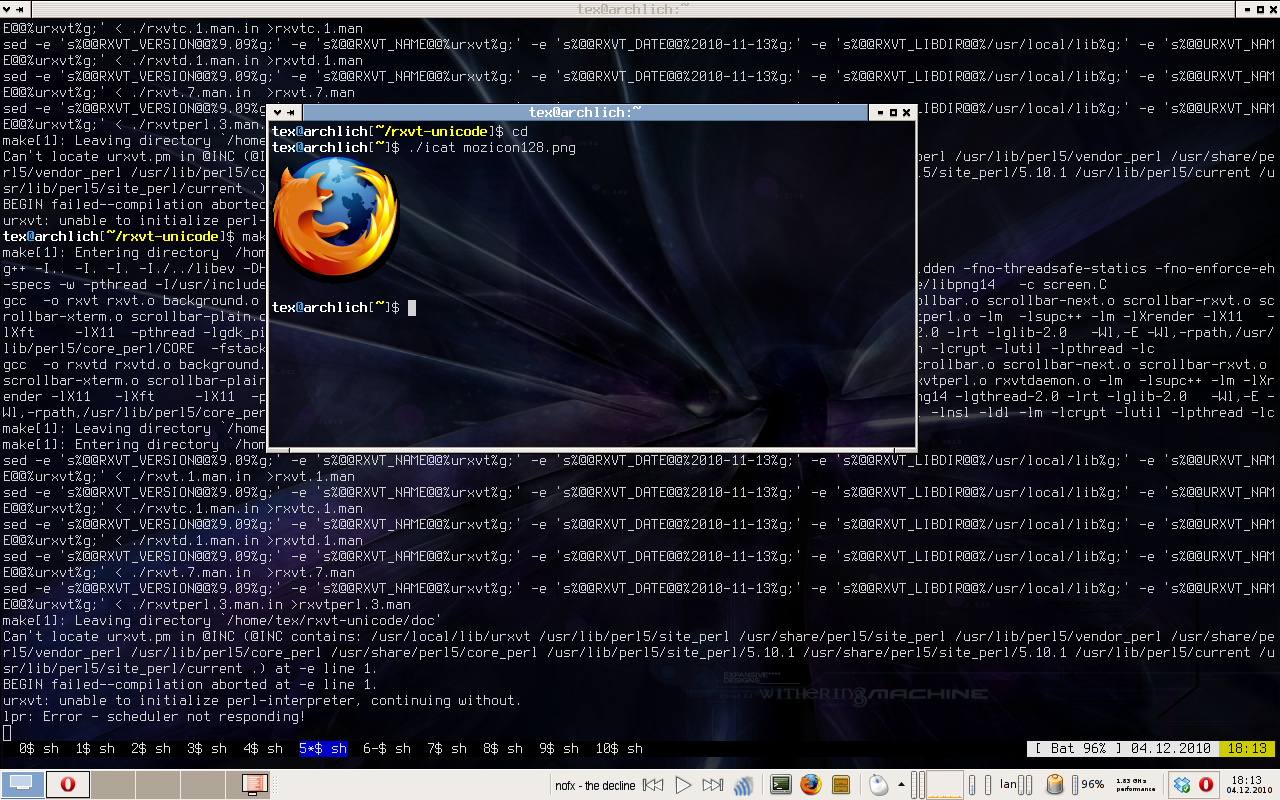Skip to next track in the panel
Image resolution: width=1280 pixels, height=800 pixels.
coord(712,785)
